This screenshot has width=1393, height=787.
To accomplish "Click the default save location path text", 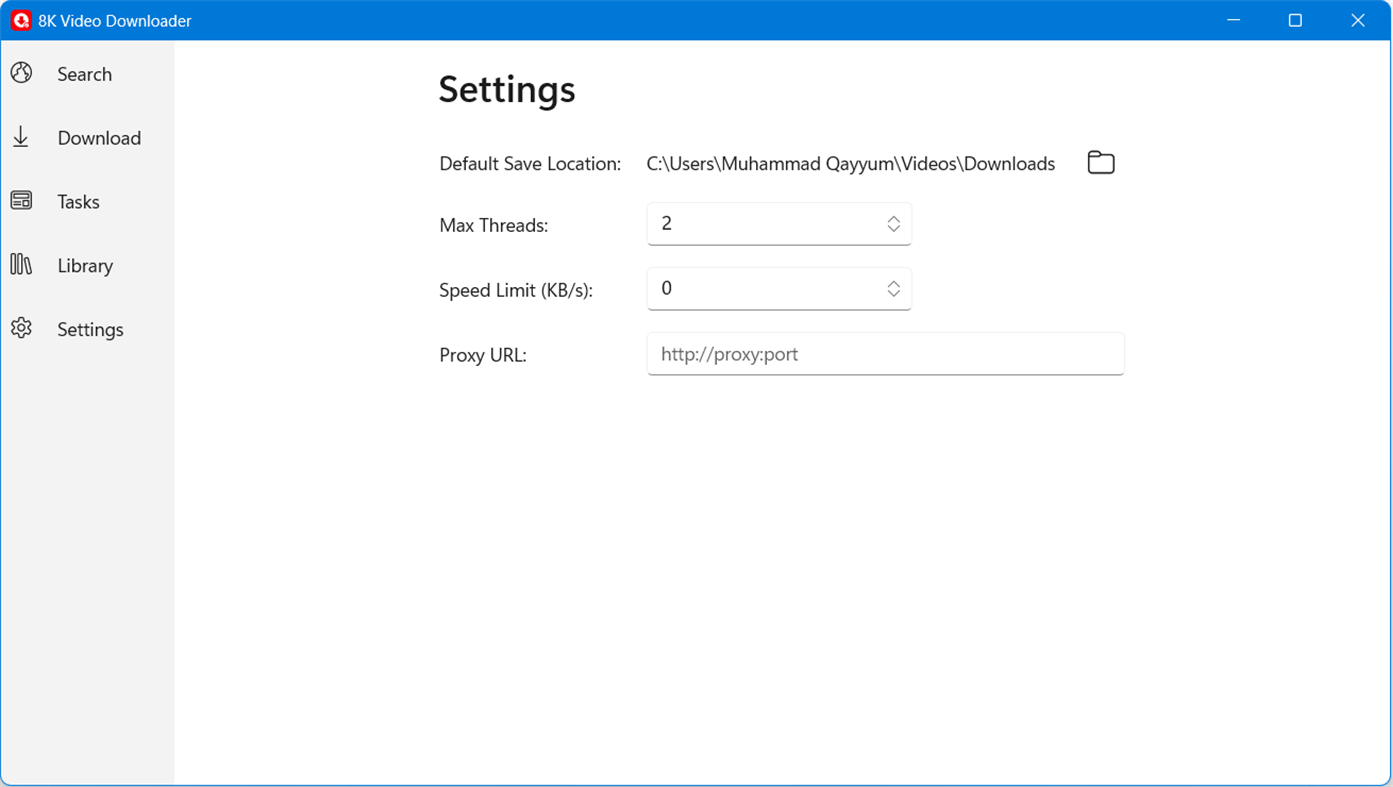I will tap(851, 163).
